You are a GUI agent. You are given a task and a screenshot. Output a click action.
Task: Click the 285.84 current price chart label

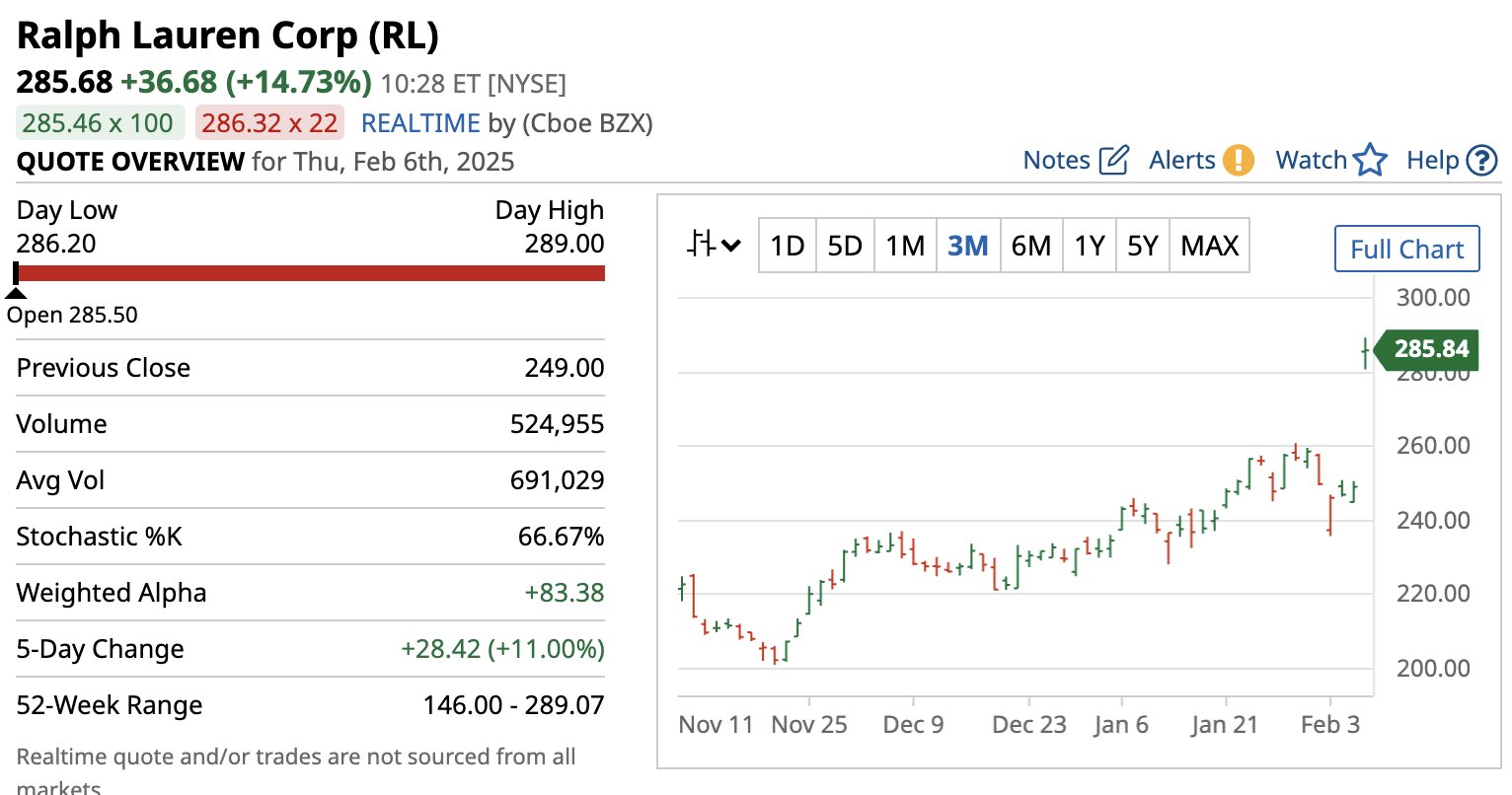[x=1427, y=348]
